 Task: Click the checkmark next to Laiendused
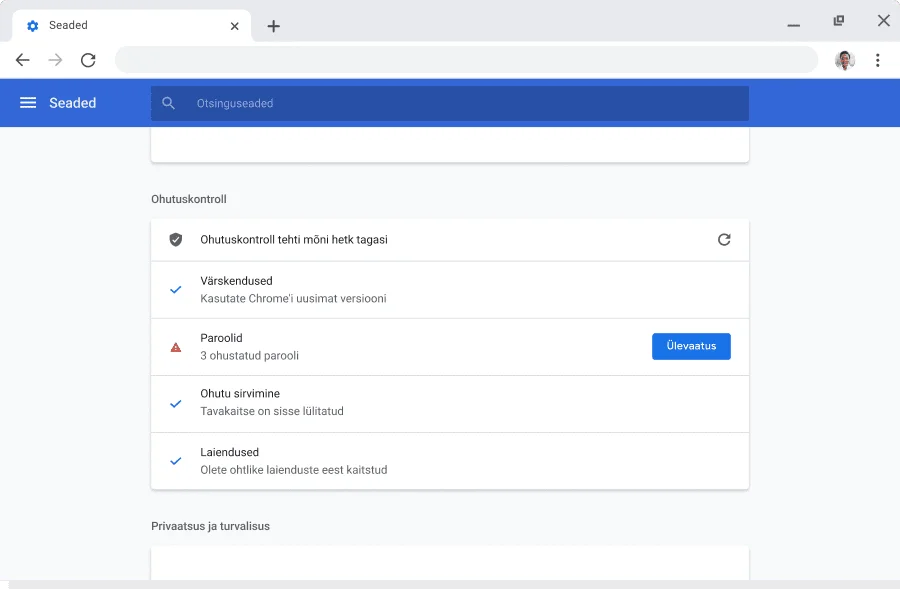pos(176,461)
